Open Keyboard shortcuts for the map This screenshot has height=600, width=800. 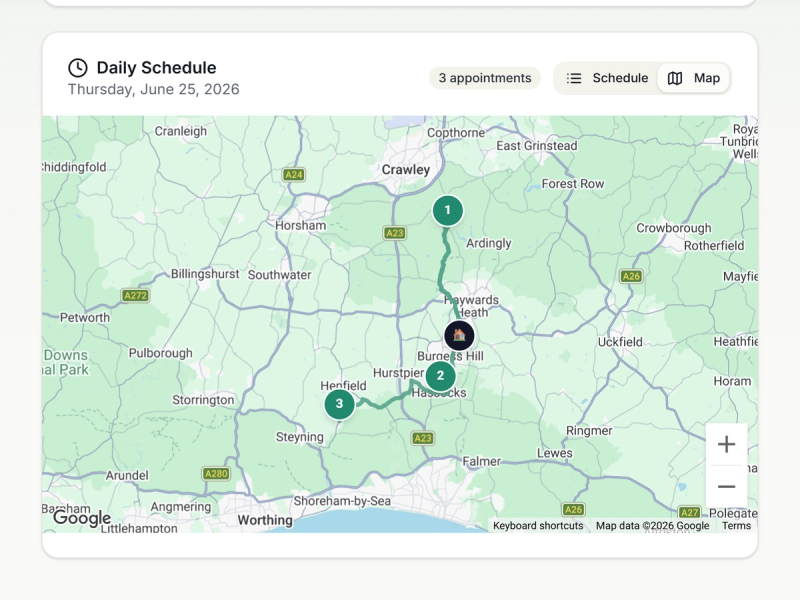[x=538, y=526]
